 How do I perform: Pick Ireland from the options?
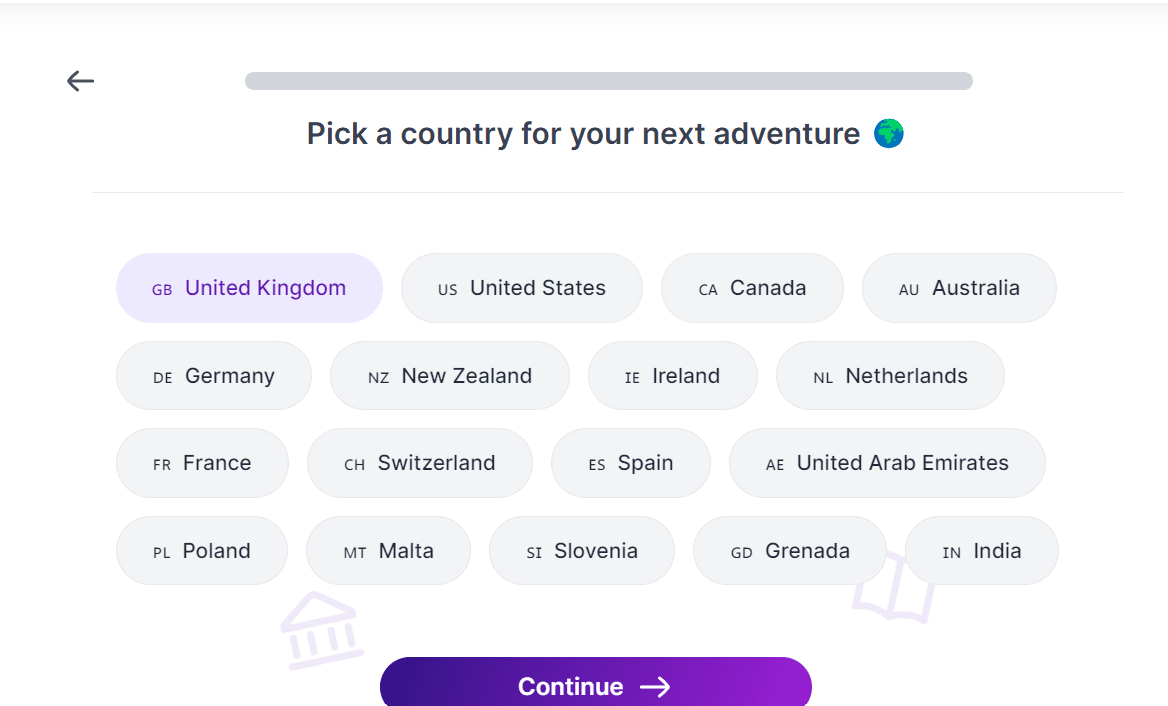673,376
